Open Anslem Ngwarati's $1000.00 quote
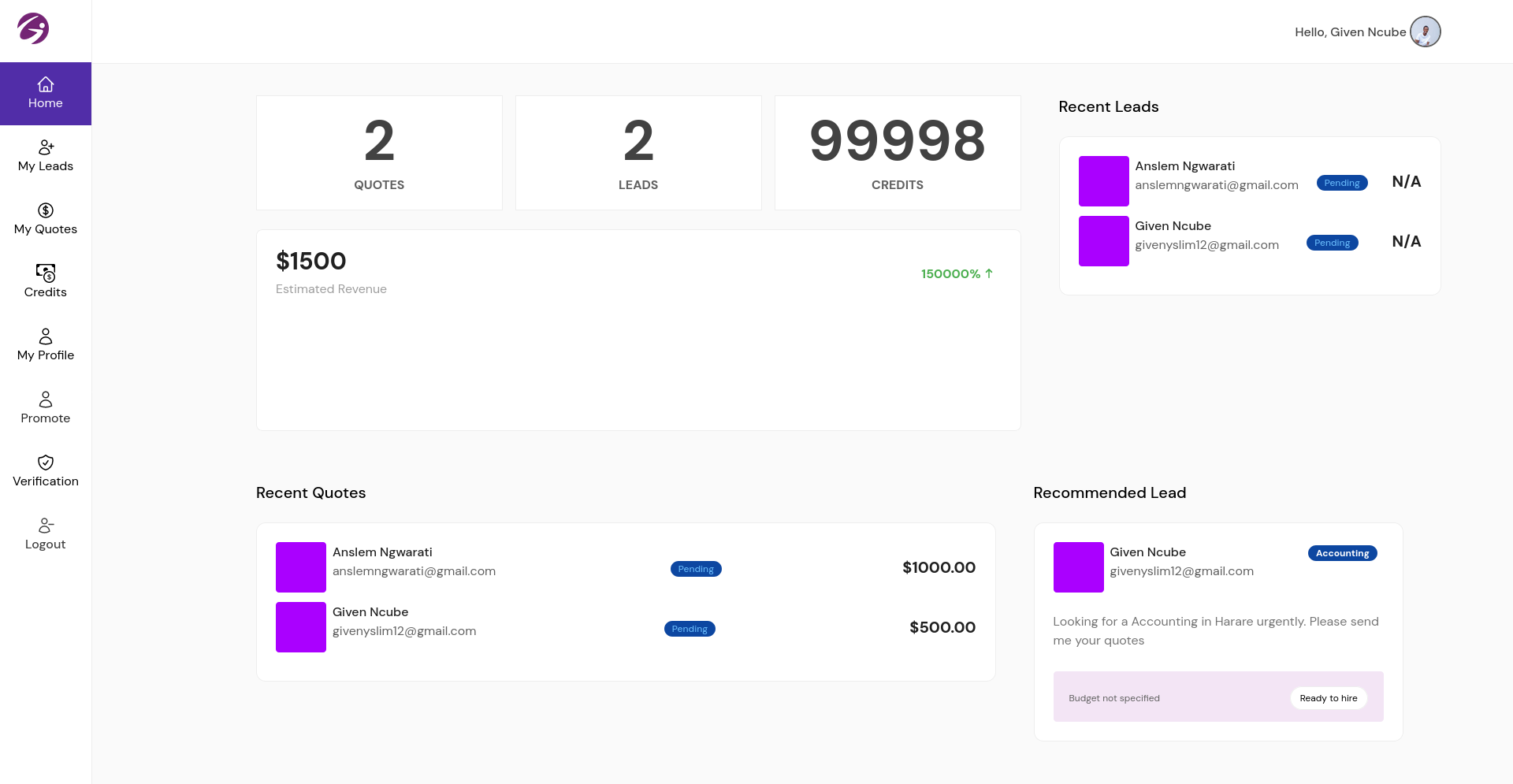1513x784 pixels. click(x=939, y=567)
